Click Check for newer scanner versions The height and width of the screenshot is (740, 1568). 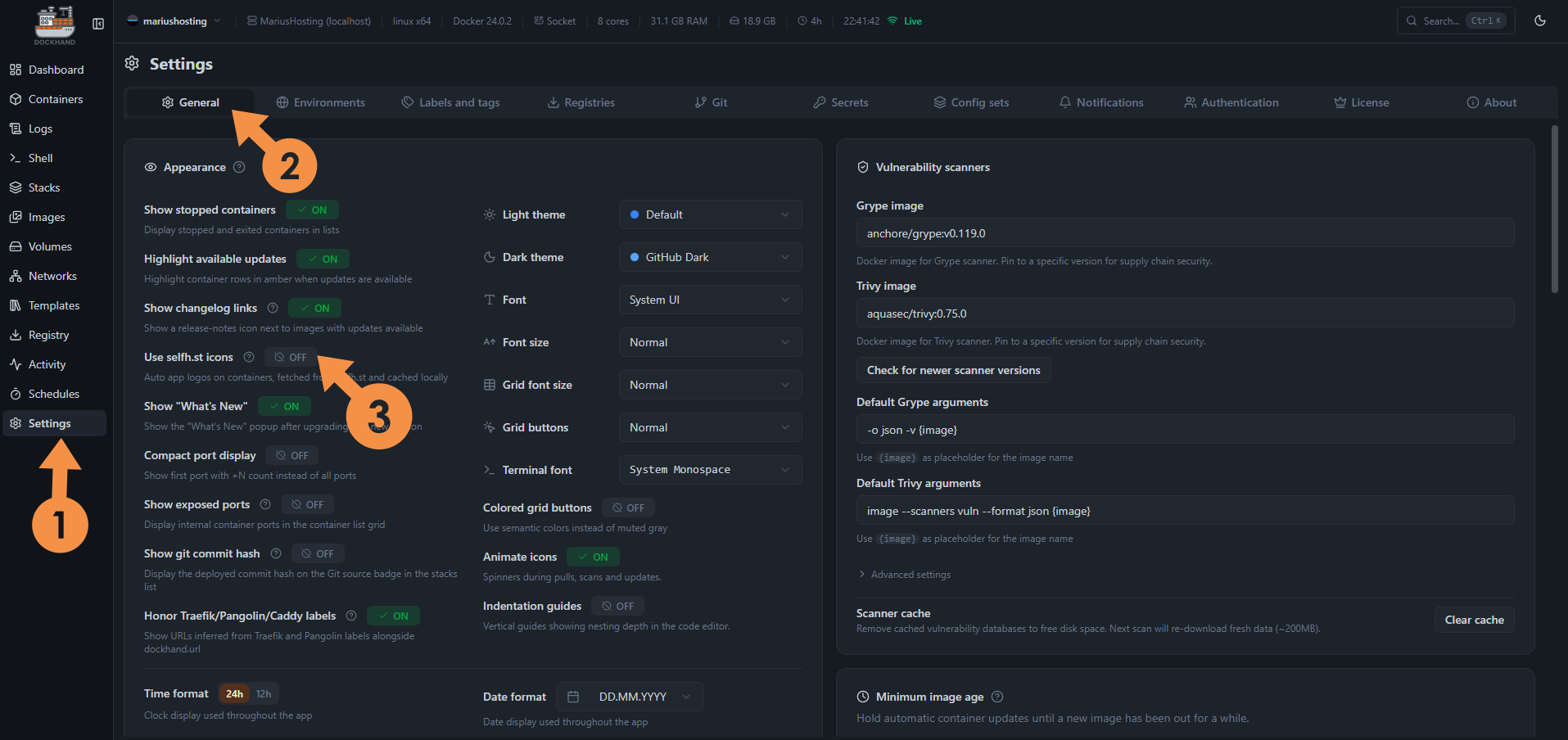point(954,370)
